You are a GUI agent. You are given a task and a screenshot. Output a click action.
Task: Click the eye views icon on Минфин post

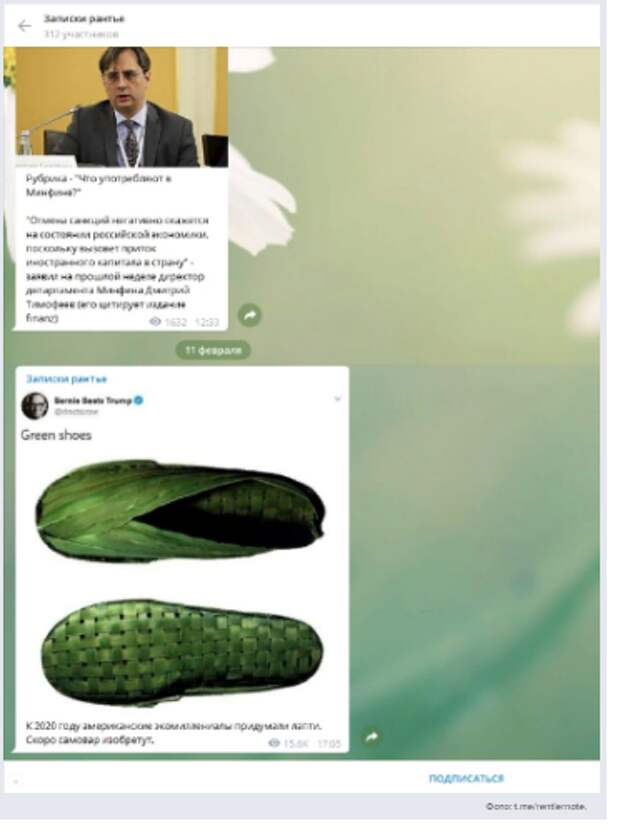155,321
